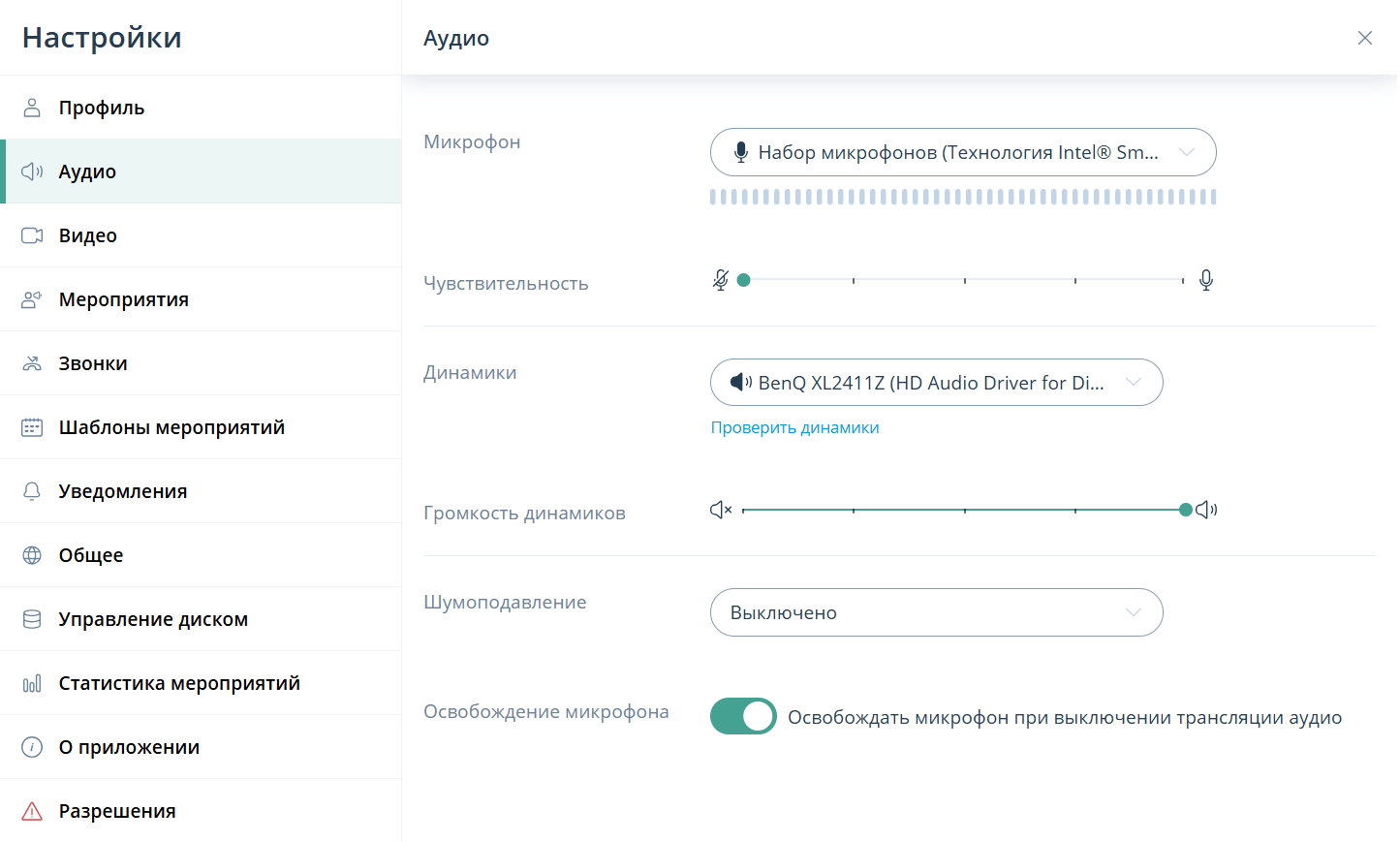Click the speaker icon inside the Динамики dropdown
1400x842 pixels.
(741, 382)
